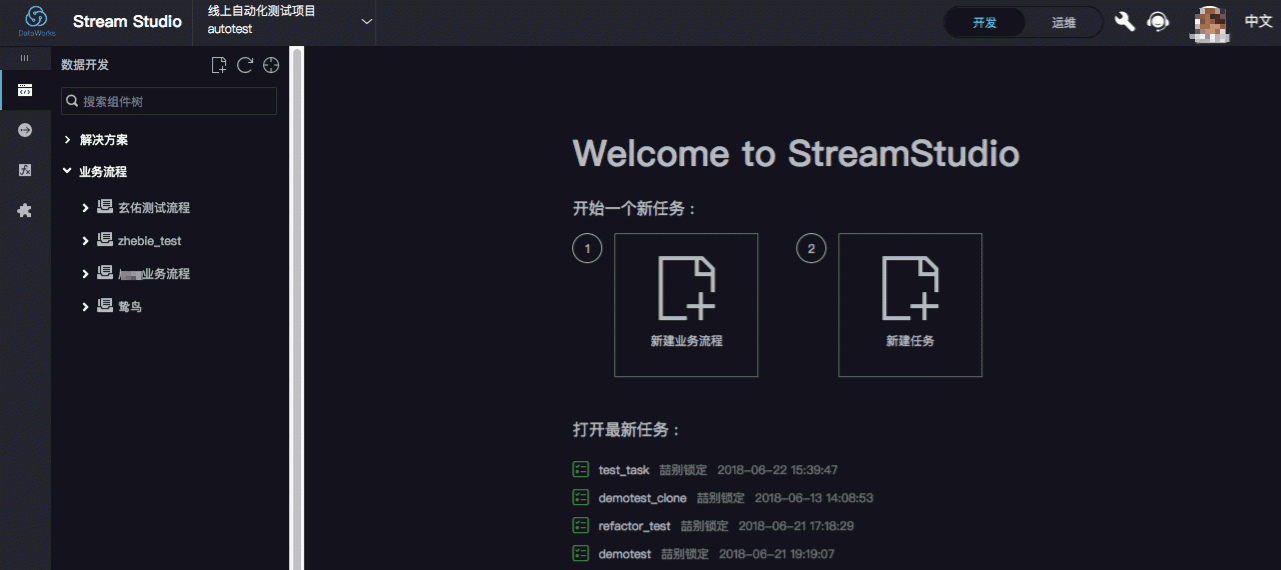The image size is (1281, 570).
Task: Click the locate target icon in 数据开发 header
Action: pyautogui.click(x=271, y=65)
